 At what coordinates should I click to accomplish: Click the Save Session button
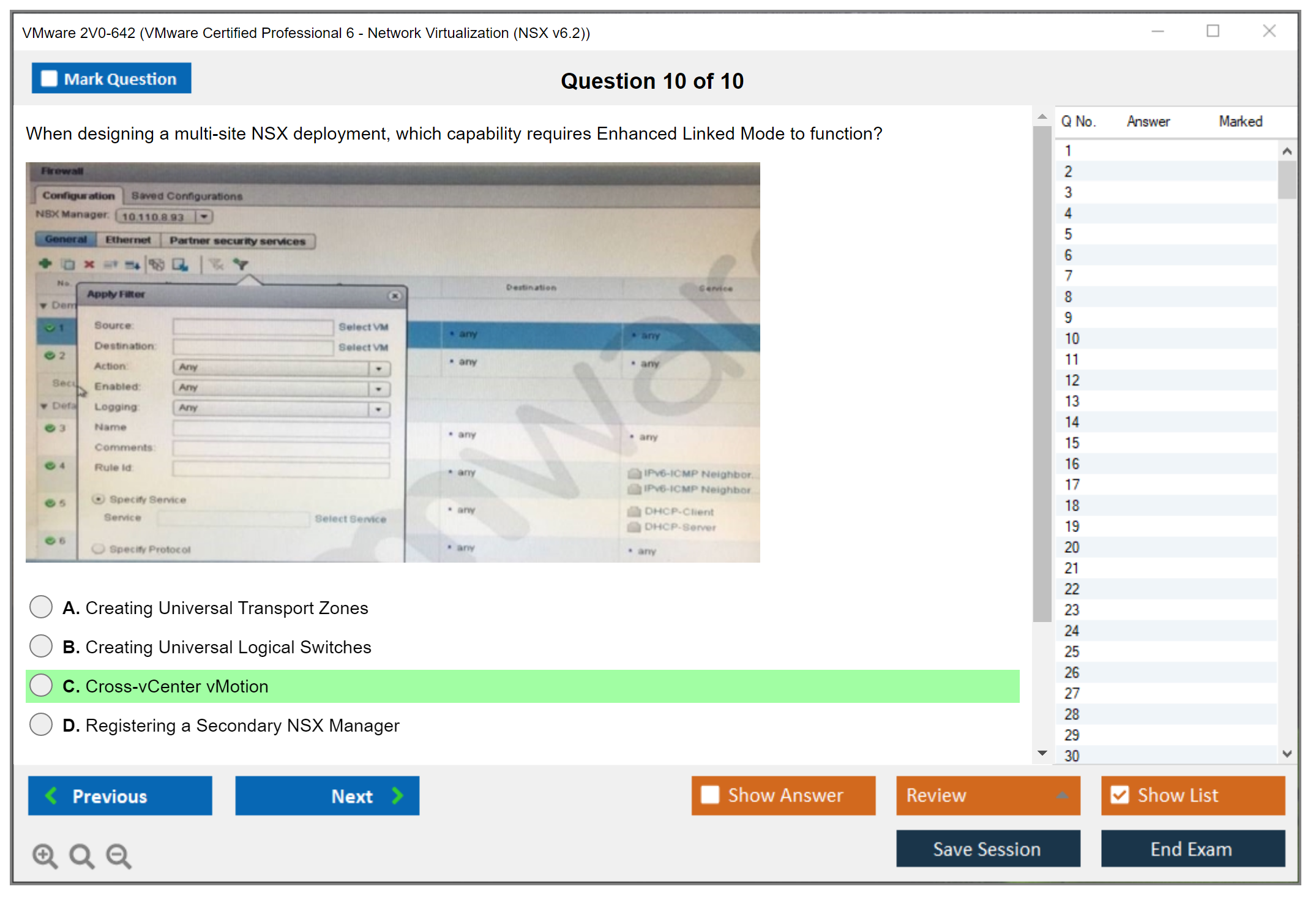pyautogui.click(x=987, y=849)
